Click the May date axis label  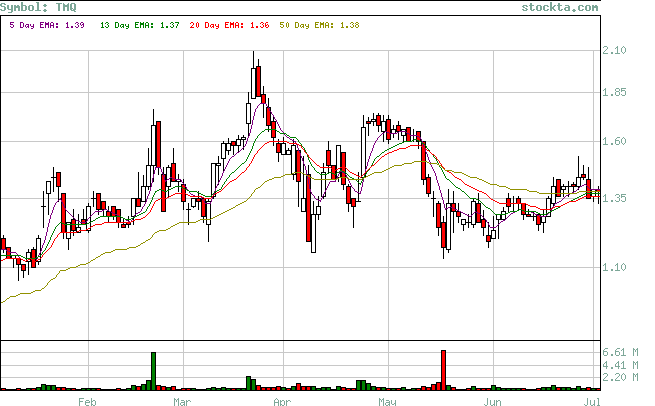click(x=387, y=402)
